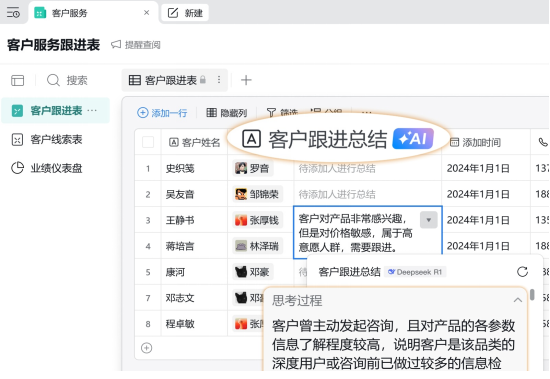The image size is (550, 379).
Task: Open more options for 客户跟进表 sidebar item
Action: 92,111
